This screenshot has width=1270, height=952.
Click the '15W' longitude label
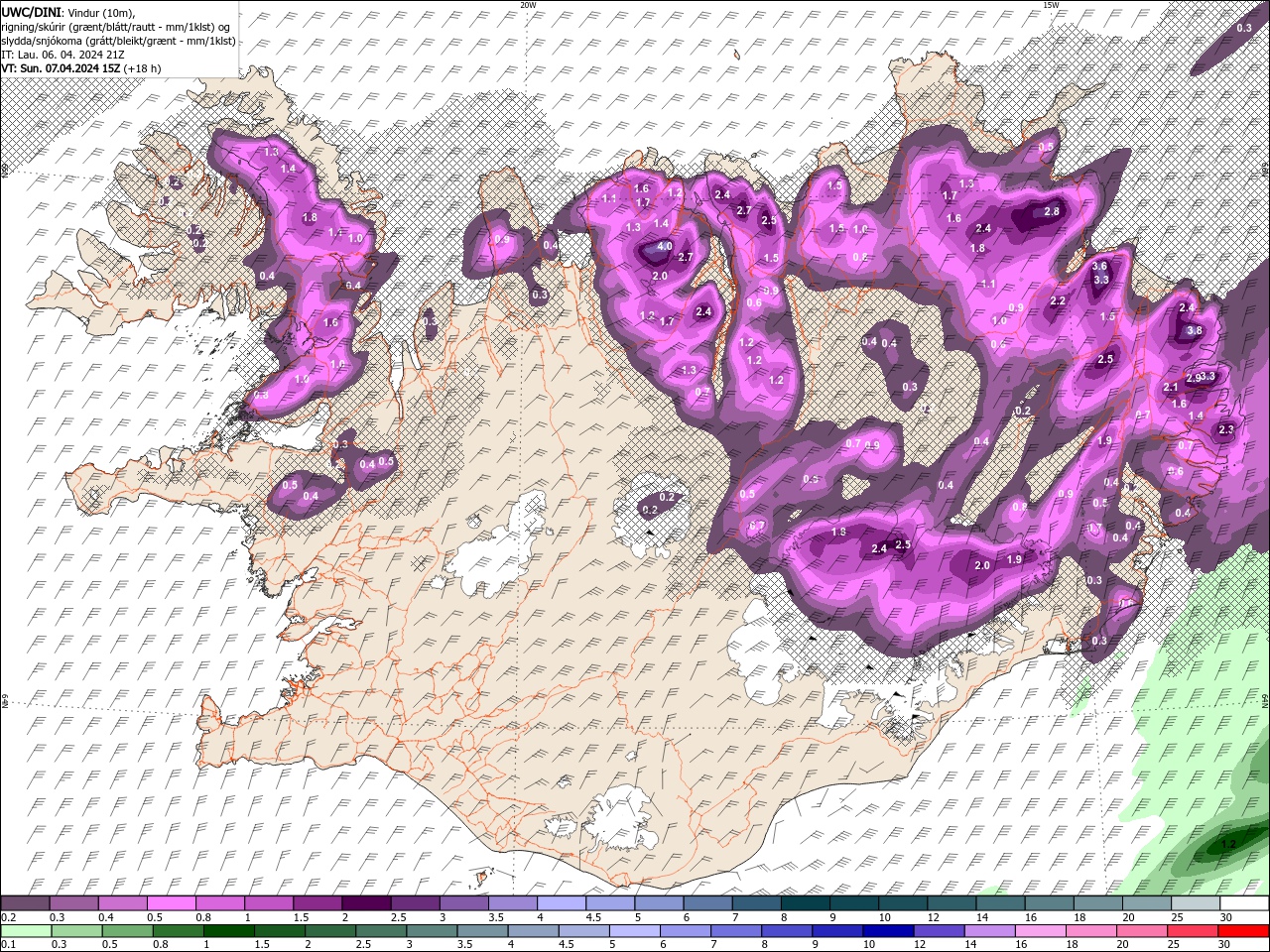1051,5
